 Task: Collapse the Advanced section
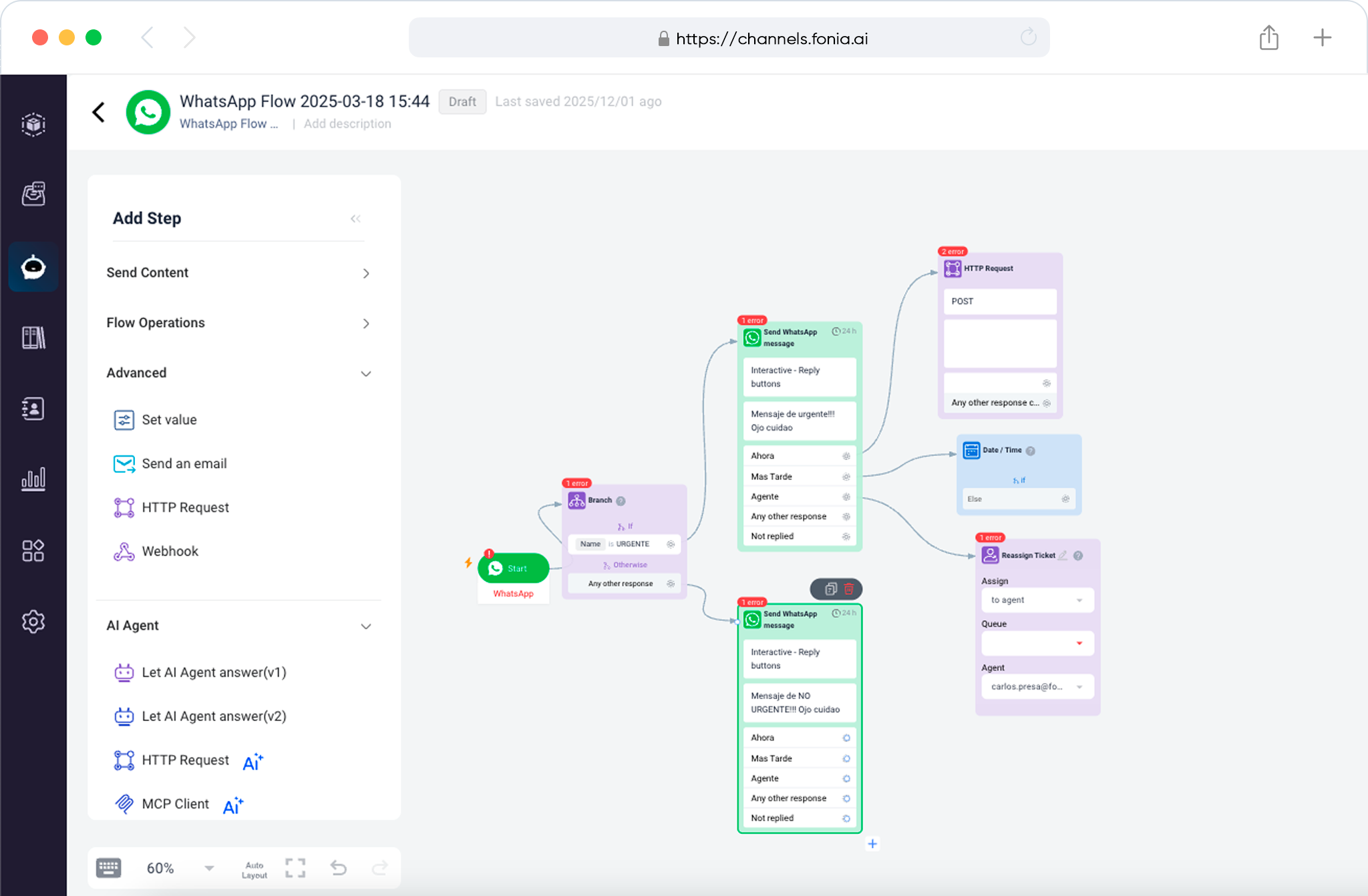[x=365, y=373]
